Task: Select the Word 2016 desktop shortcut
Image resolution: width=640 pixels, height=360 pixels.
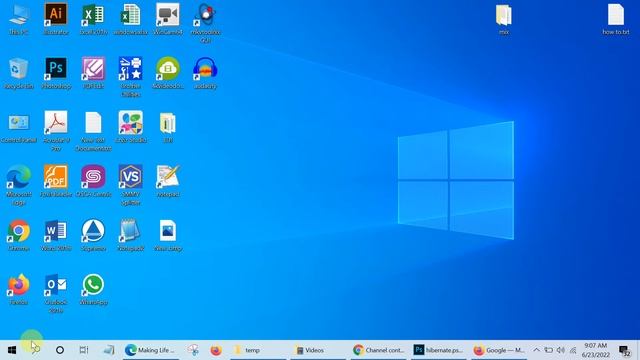Action: point(56,235)
